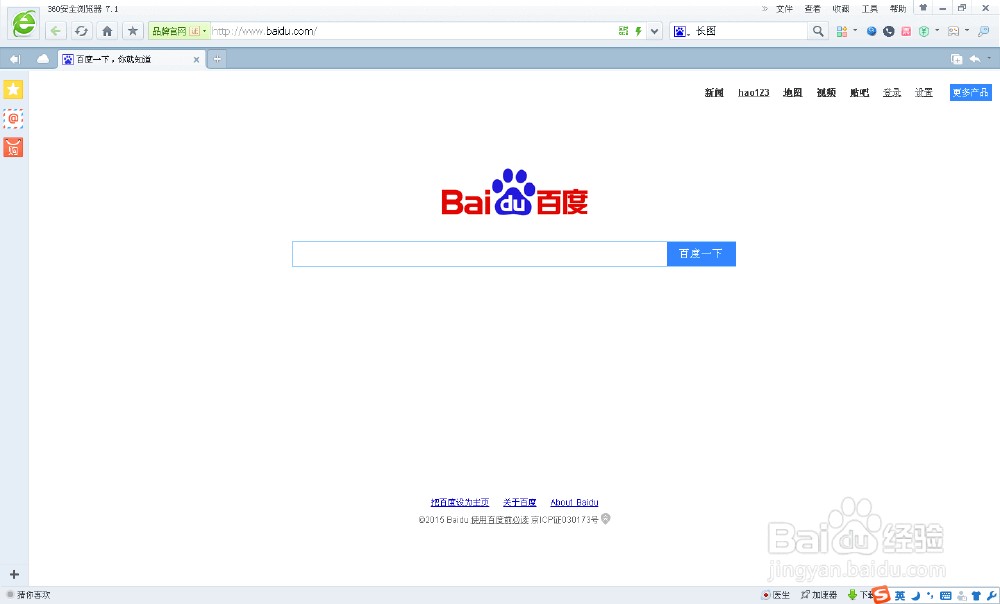Screen dimensions: 1000x604
Task: Open 医生 in the status bar
Action: point(776,595)
